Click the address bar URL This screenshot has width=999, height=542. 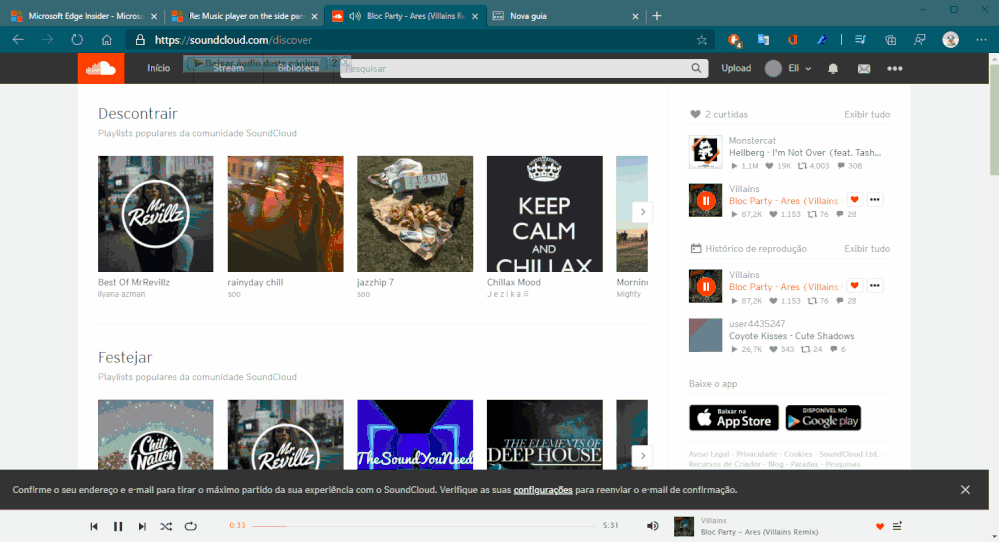tap(233, 40)
